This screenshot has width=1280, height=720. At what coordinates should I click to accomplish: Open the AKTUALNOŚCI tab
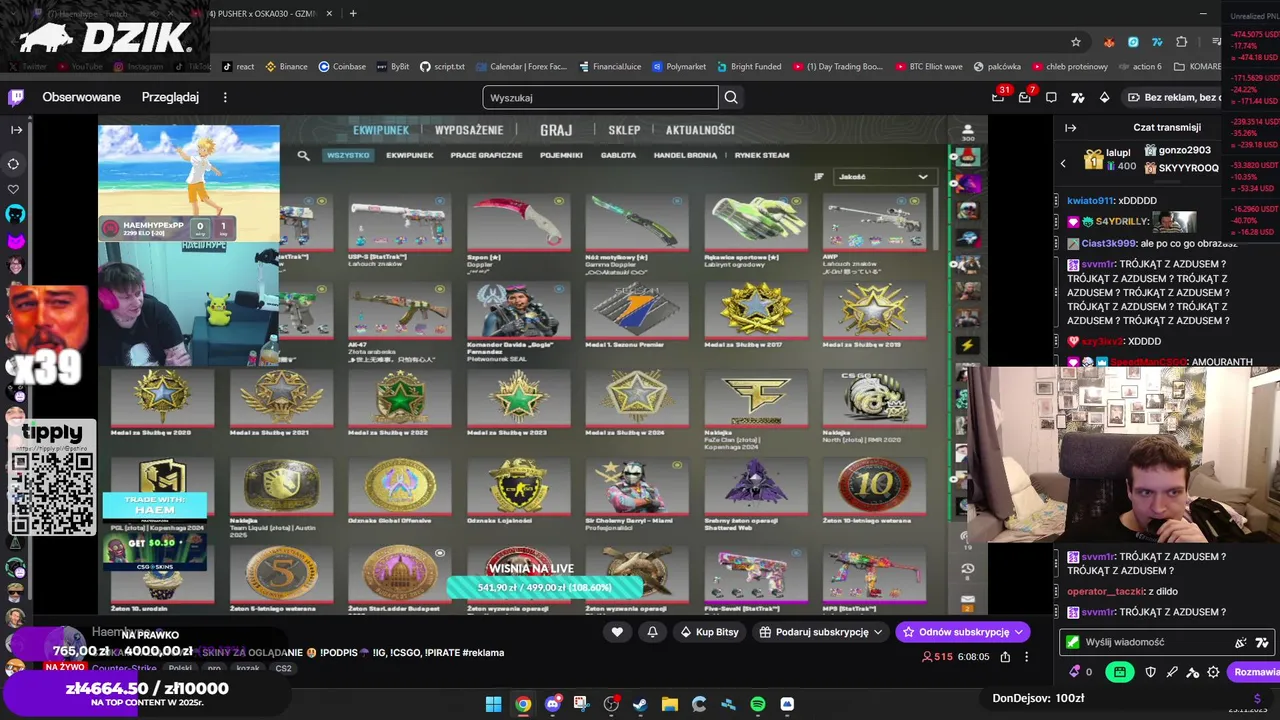coord(700,131)
